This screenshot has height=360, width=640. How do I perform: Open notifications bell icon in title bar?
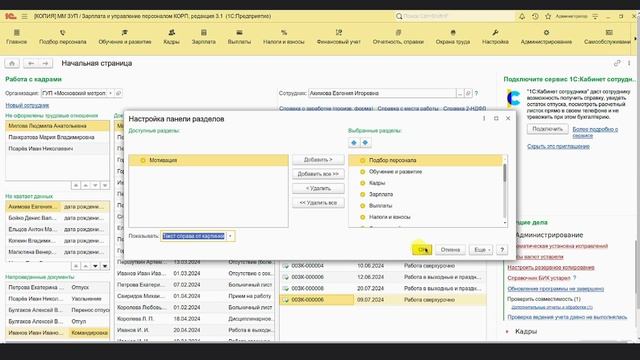click(x=522, y=16)
